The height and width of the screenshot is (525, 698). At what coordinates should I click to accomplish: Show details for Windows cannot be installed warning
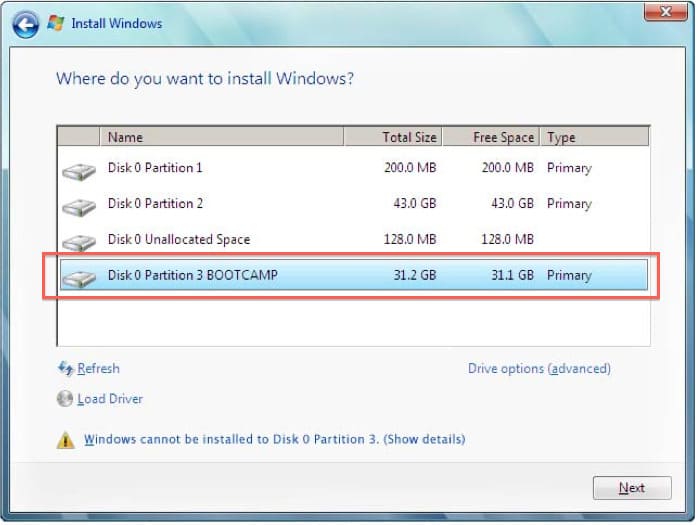tap(275, 440)
